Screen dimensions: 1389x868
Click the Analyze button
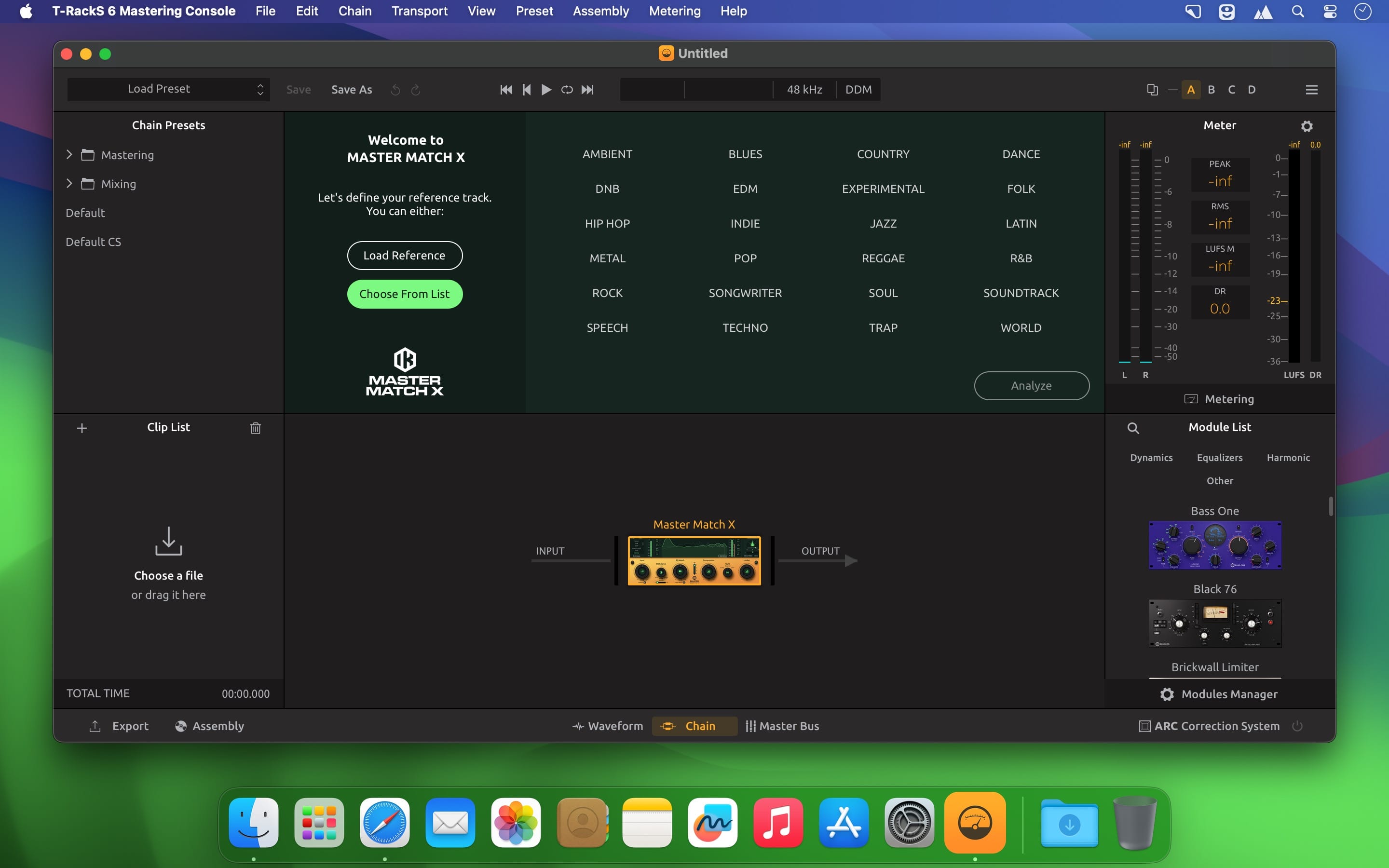click(x=1032, y=386)
